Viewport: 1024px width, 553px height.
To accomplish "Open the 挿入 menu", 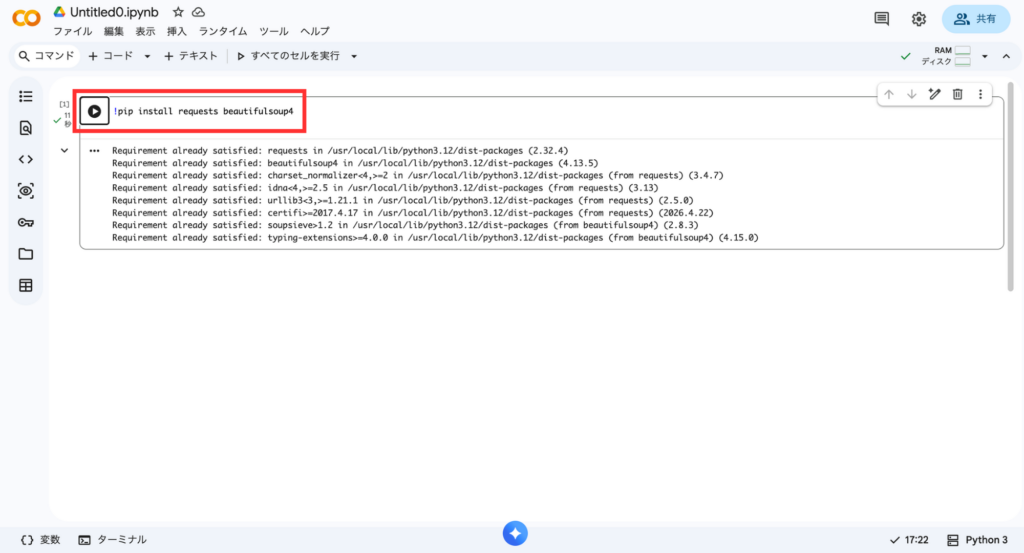I will (176, 31).
